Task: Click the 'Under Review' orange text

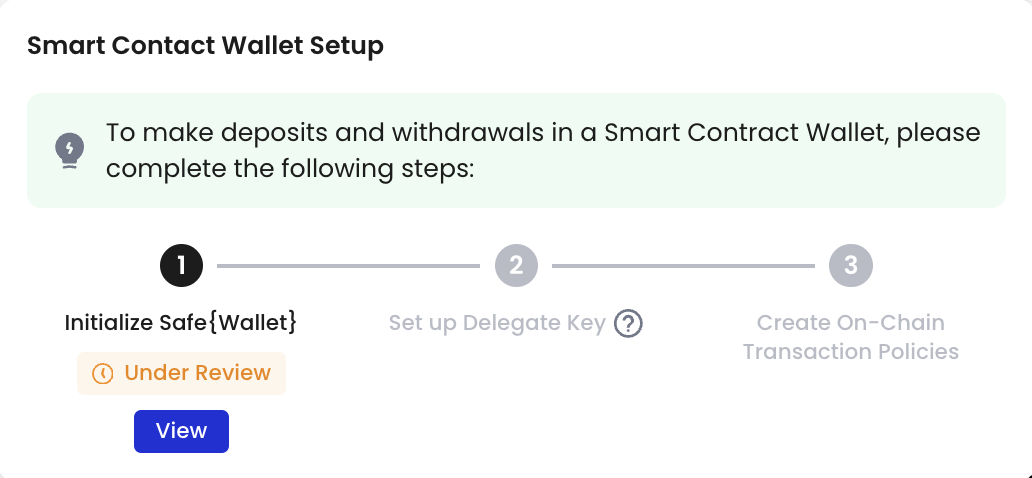Action: pos(197,373)
